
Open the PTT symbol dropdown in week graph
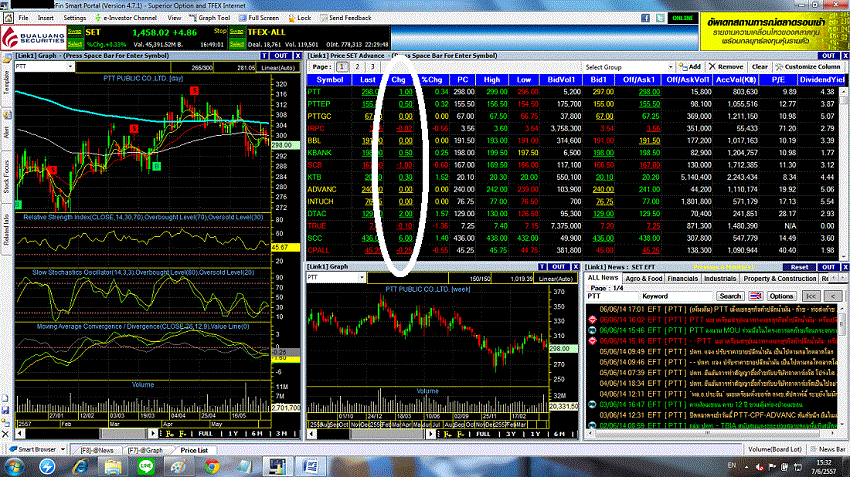pyautogui.click(x=362, y=278)
